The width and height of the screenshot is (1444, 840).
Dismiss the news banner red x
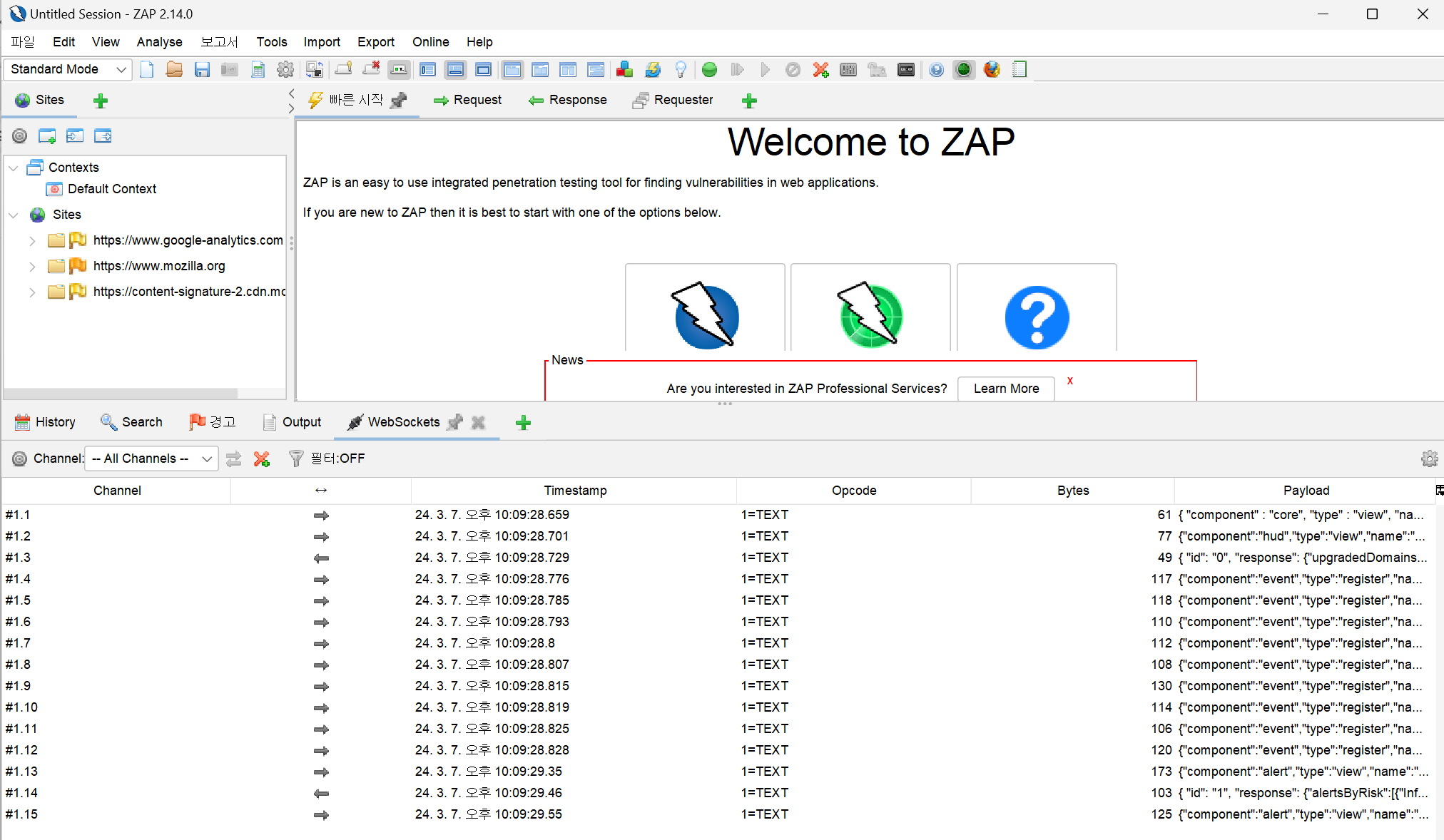click(x=1069, y=381)
